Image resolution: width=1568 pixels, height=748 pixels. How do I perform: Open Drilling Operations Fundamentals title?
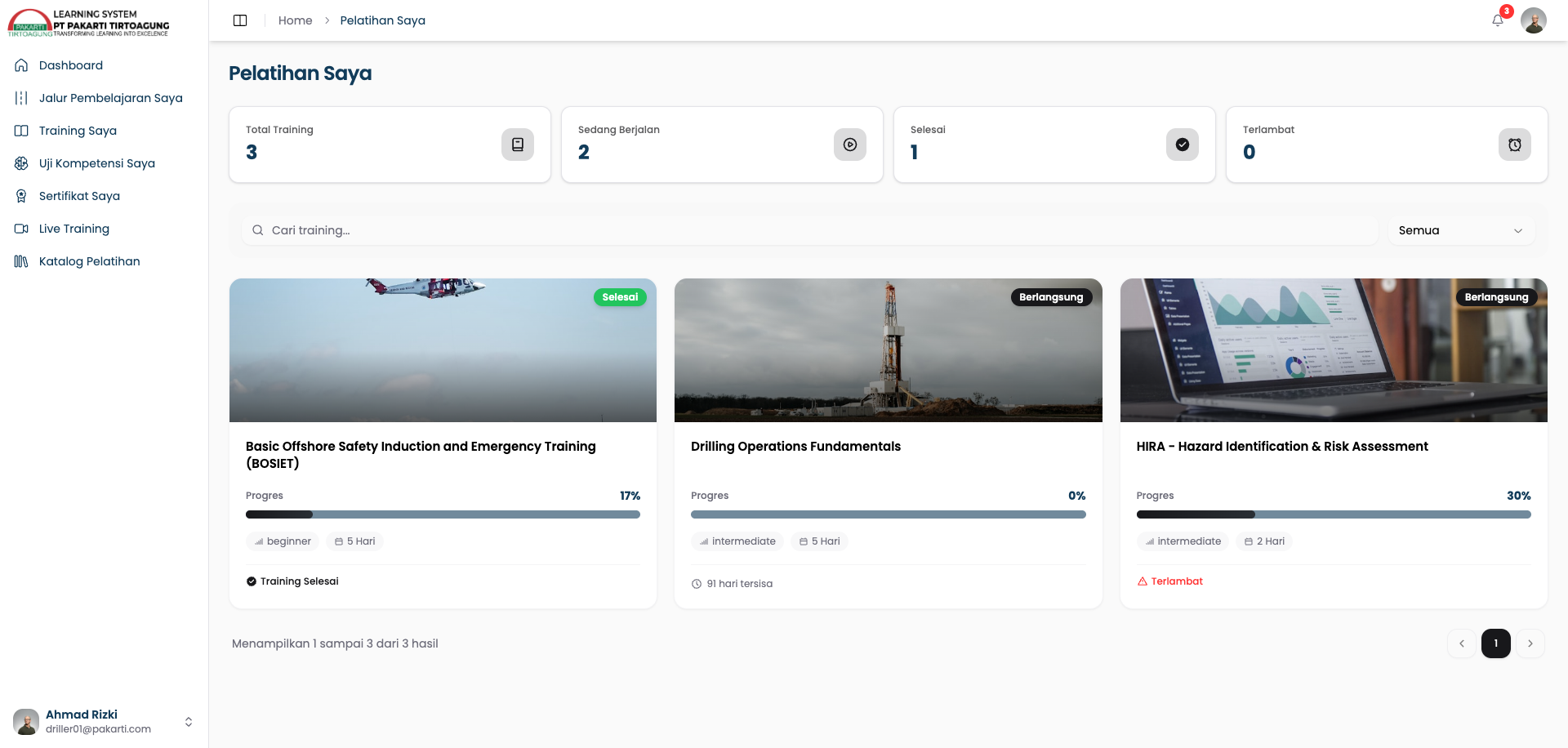click(795, 447)
